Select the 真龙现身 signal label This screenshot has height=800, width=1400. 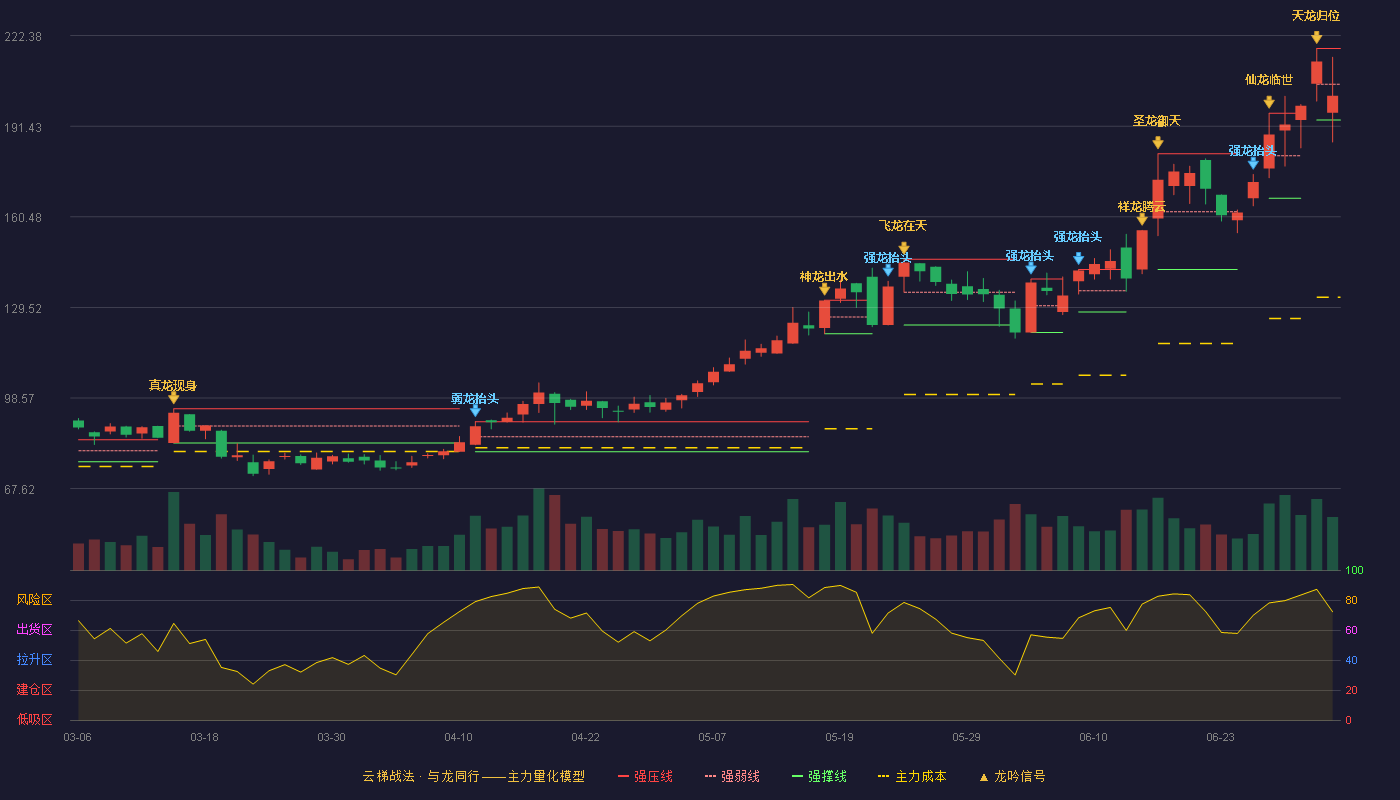[x=173, y=385]
